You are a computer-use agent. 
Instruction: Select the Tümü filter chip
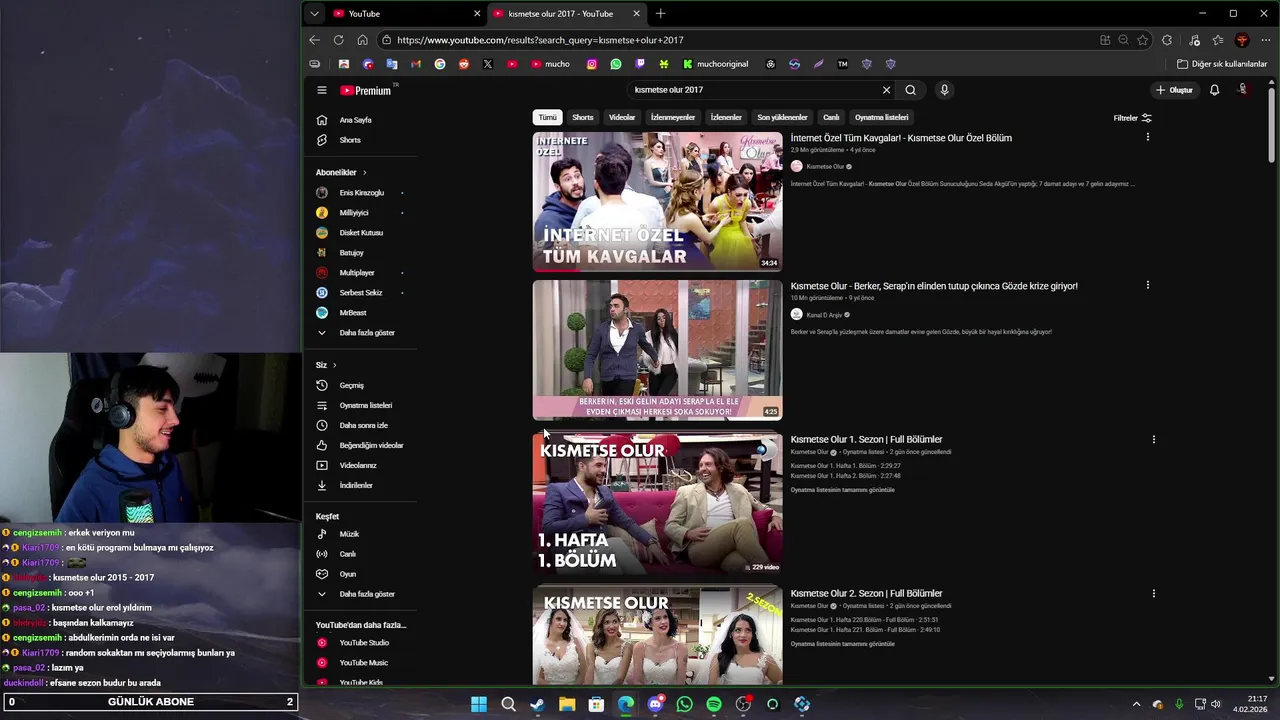tap(548, 118)
